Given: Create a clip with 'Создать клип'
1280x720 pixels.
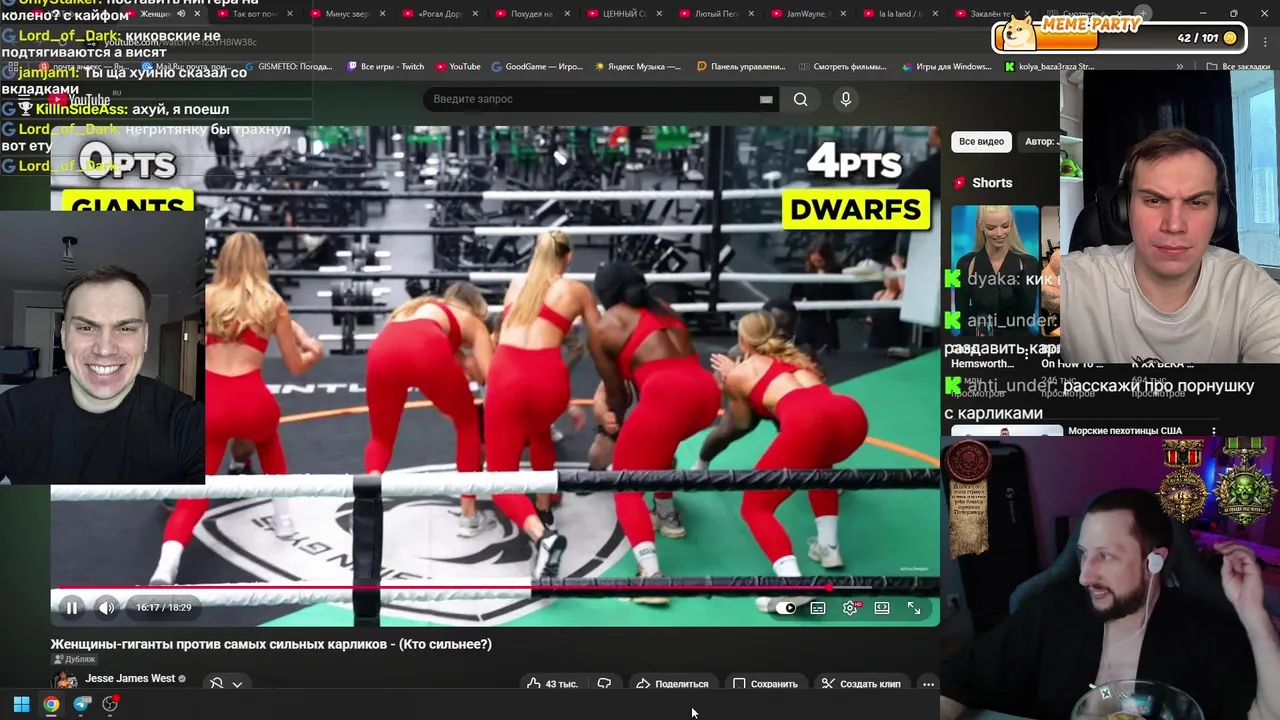Looking at the screenshot, I should click(861, 684).
